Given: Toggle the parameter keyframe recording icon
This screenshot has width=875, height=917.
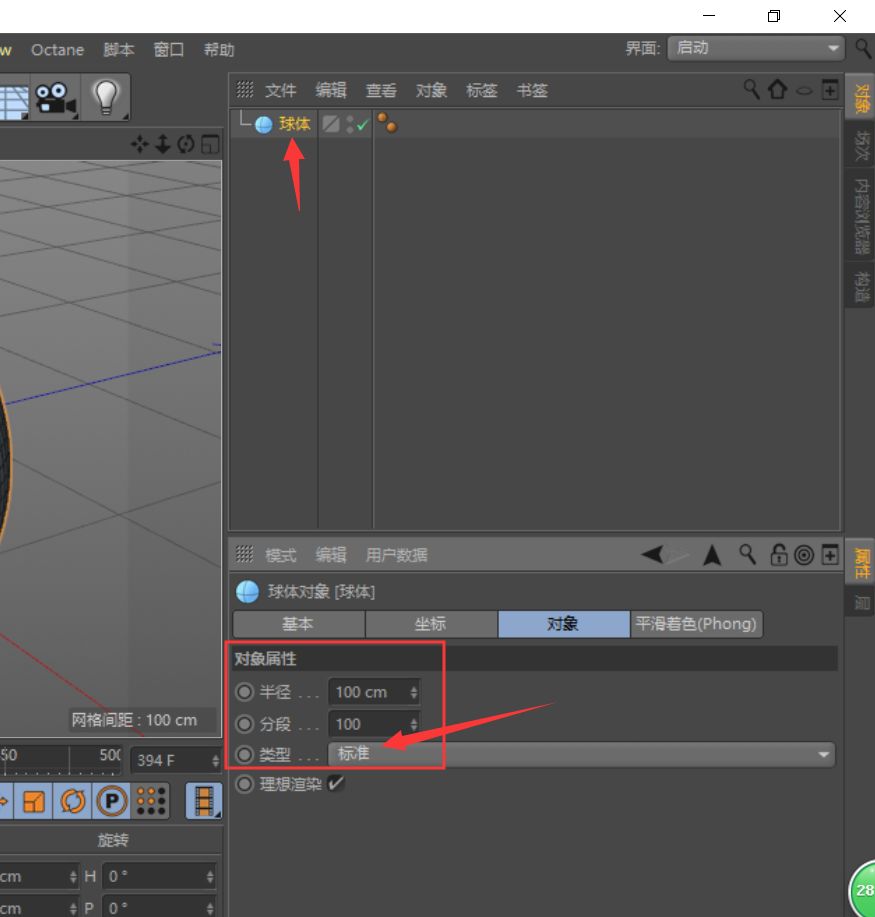Looking at the screenshot, I should pyautogui.click(x=111, y=801).
